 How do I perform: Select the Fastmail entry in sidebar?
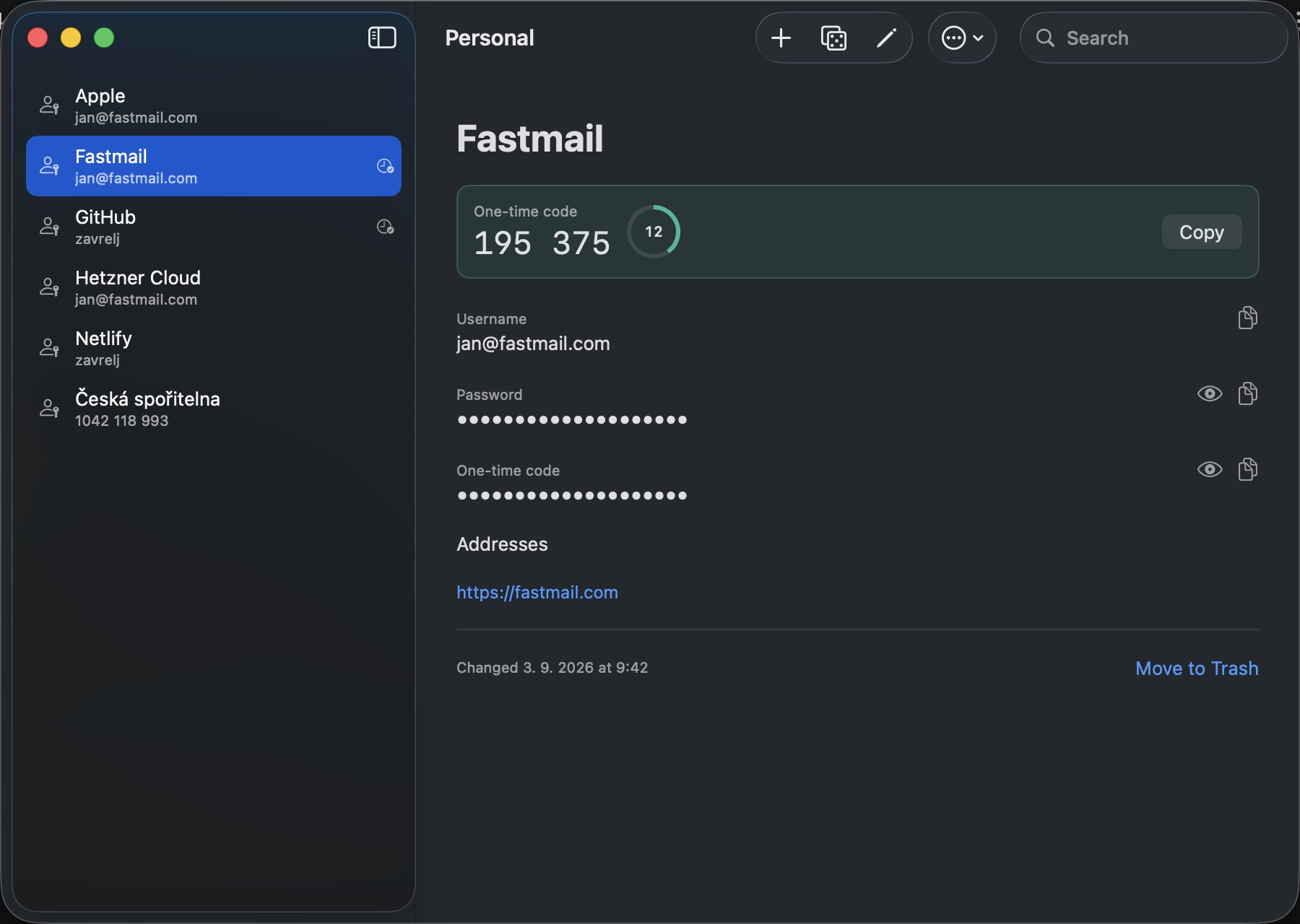click(x=214, y=166)
